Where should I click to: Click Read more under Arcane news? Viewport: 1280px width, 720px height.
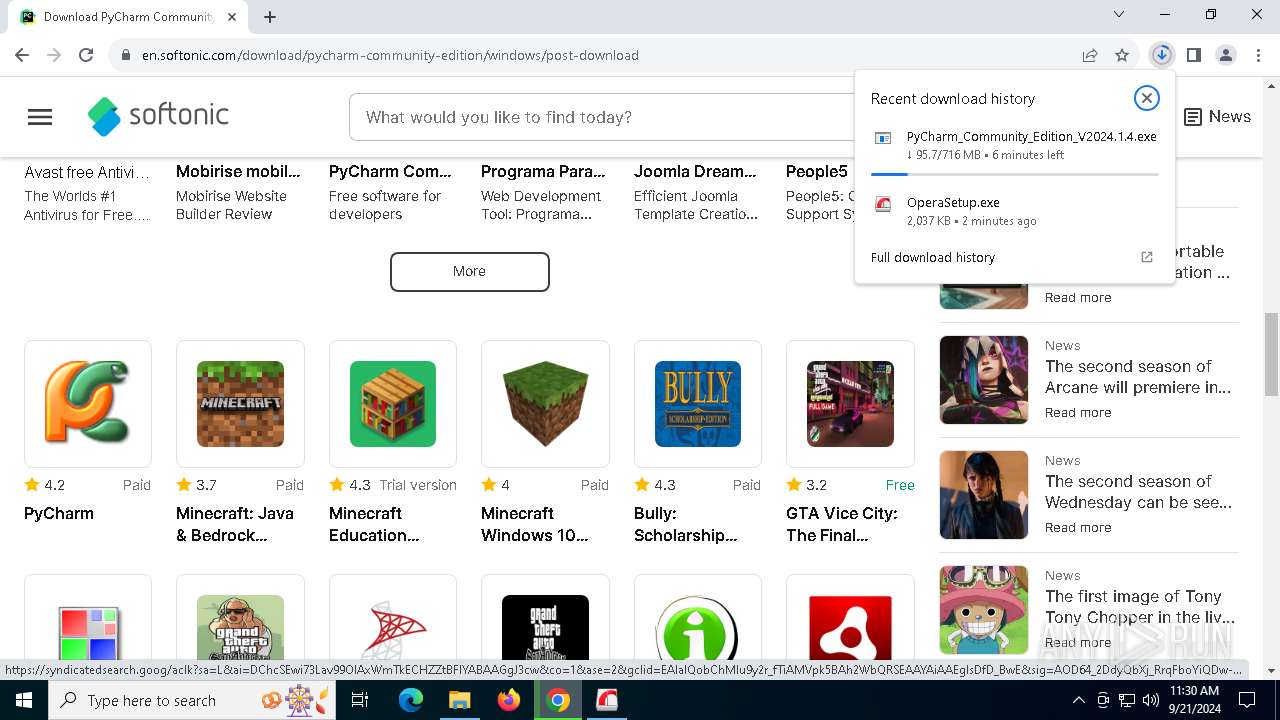[1078, 412]
